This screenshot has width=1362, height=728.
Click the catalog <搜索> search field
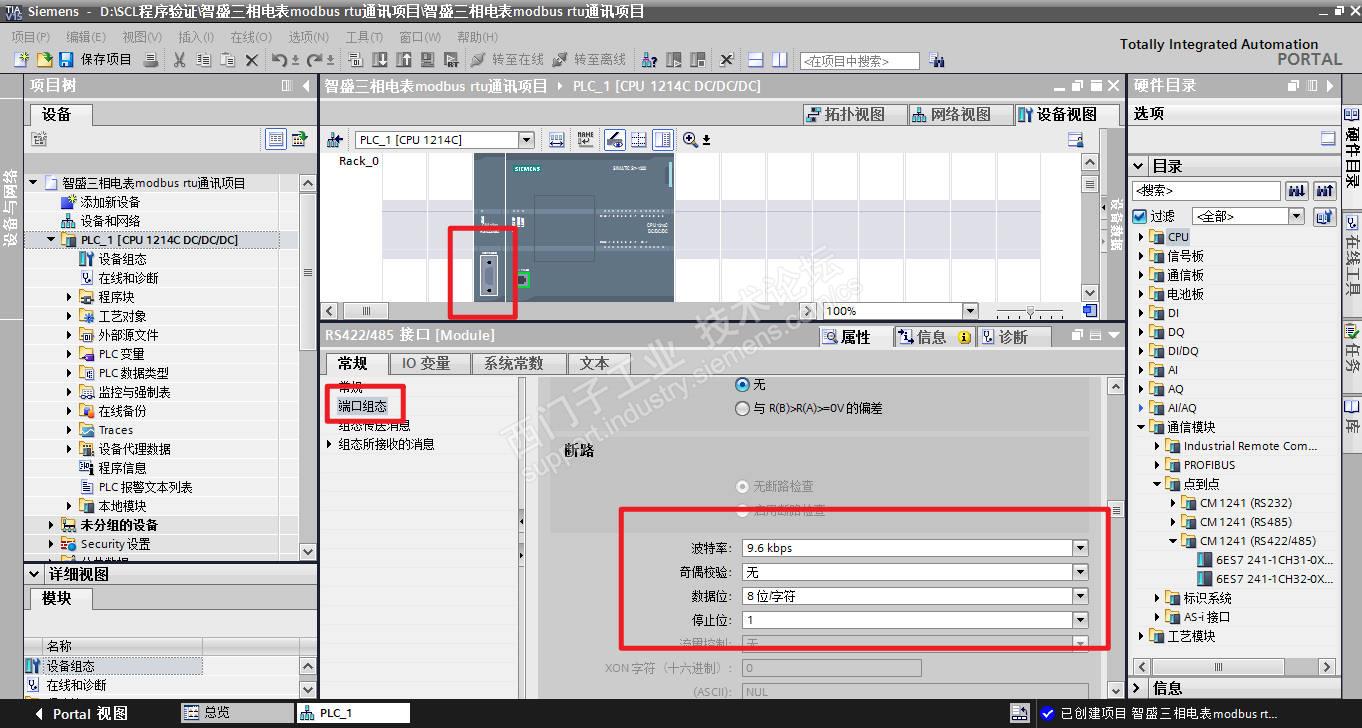click(x=1206, y=190)
